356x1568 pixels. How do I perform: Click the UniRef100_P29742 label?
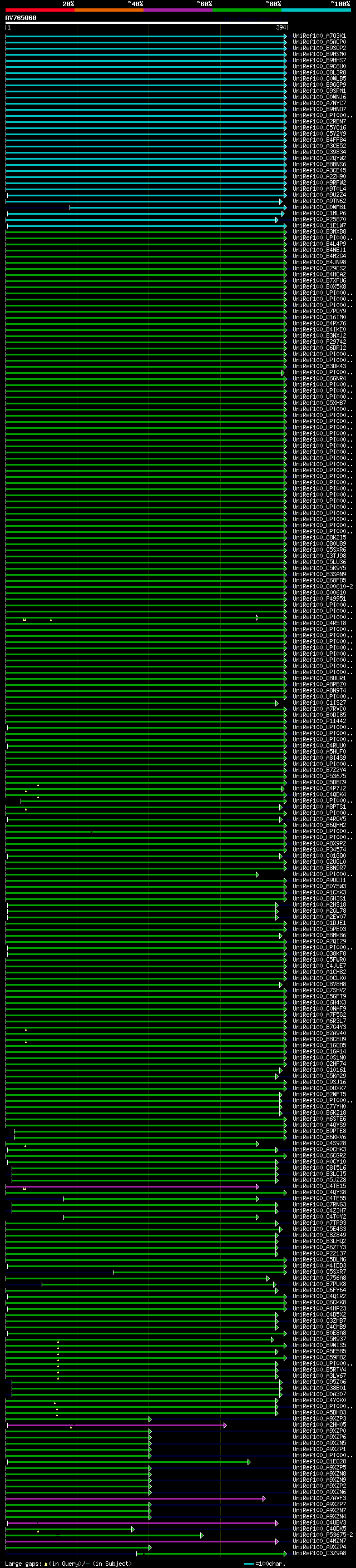click(319, 342)
